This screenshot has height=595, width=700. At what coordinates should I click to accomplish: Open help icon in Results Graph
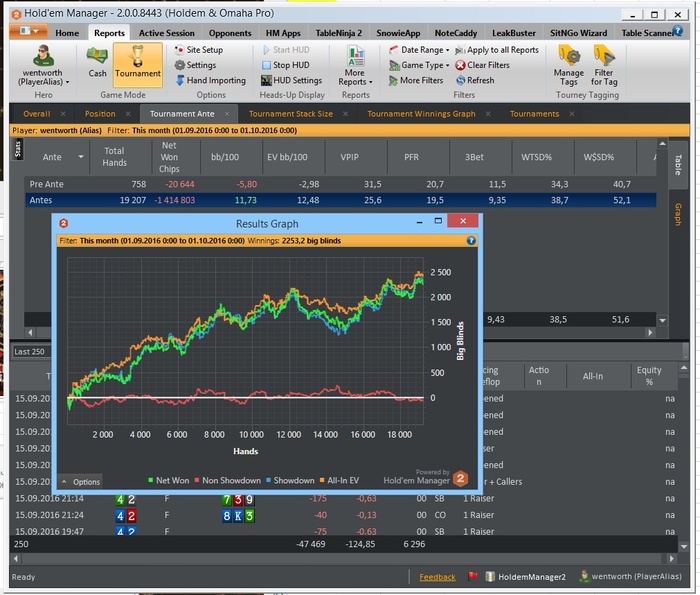pos(471,241)
